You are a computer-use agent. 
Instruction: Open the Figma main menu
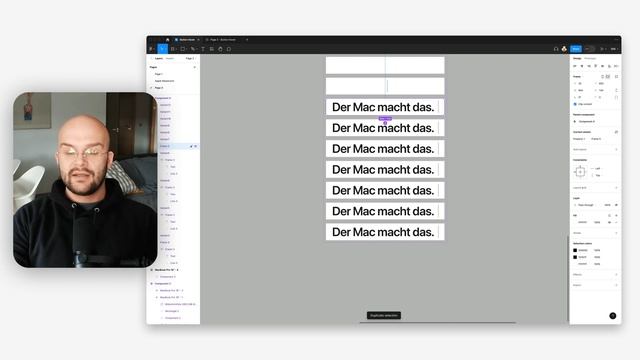152,49
